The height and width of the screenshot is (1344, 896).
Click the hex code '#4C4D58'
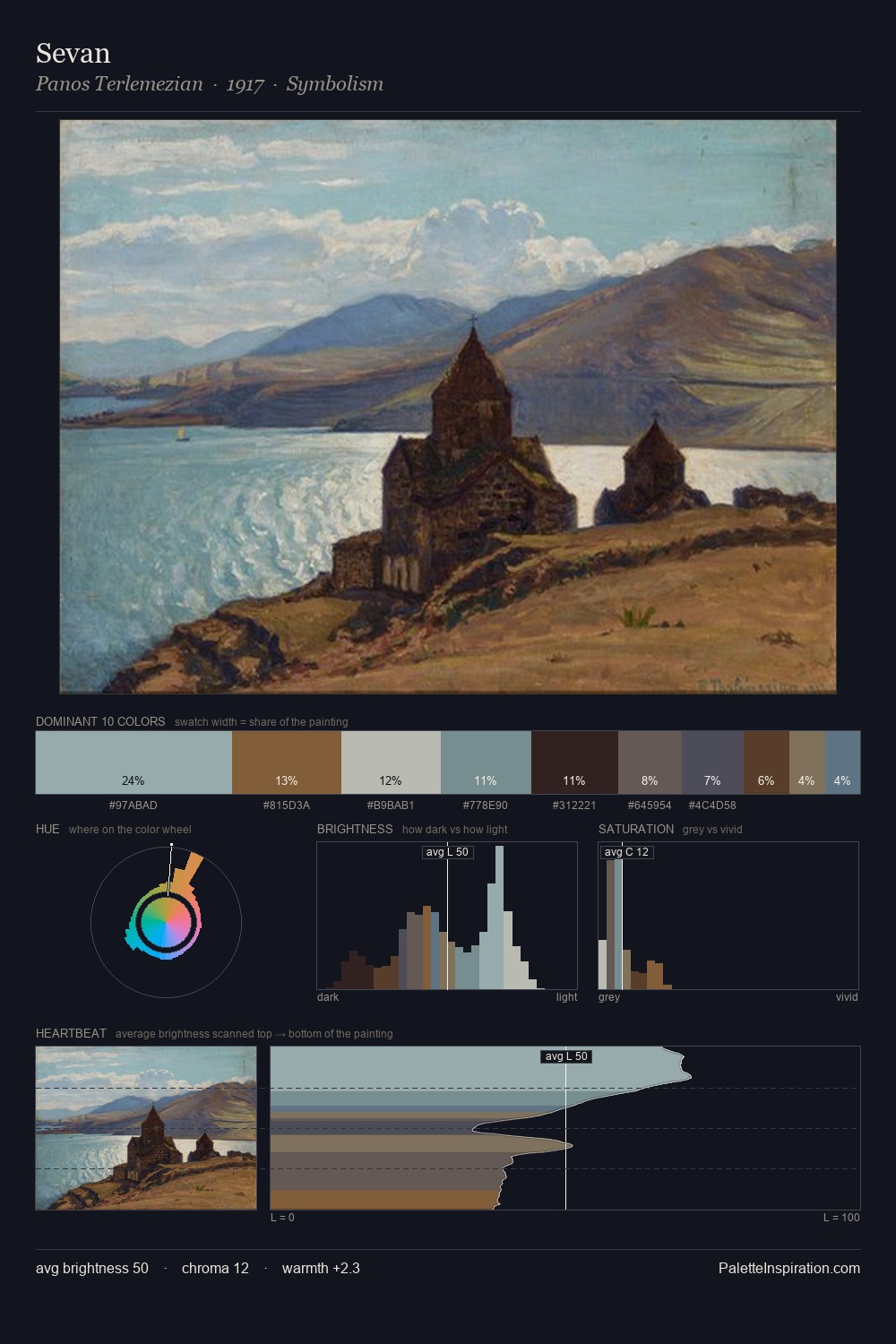712,806
